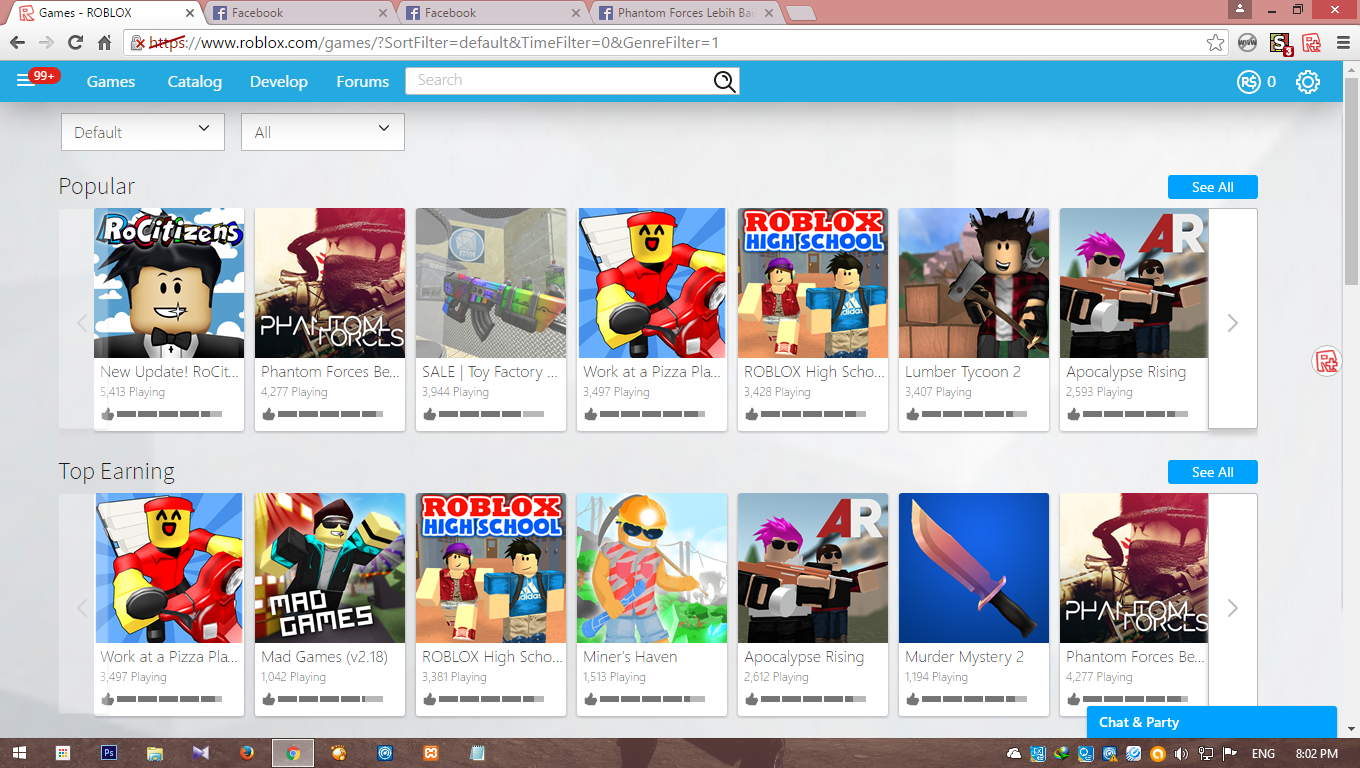1360x768 pixels.
Task: Open the Develop navigation link
Action: 279,82
